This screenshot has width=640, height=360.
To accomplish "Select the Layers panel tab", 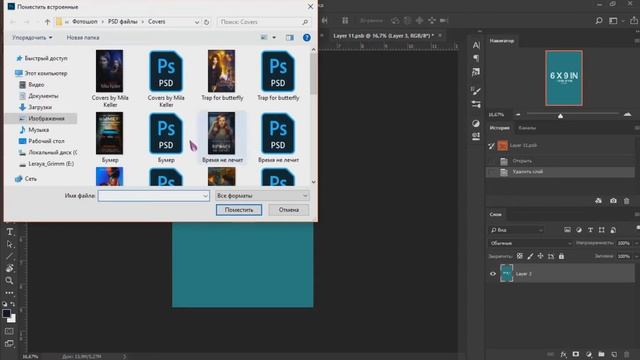I will point(495,214).
